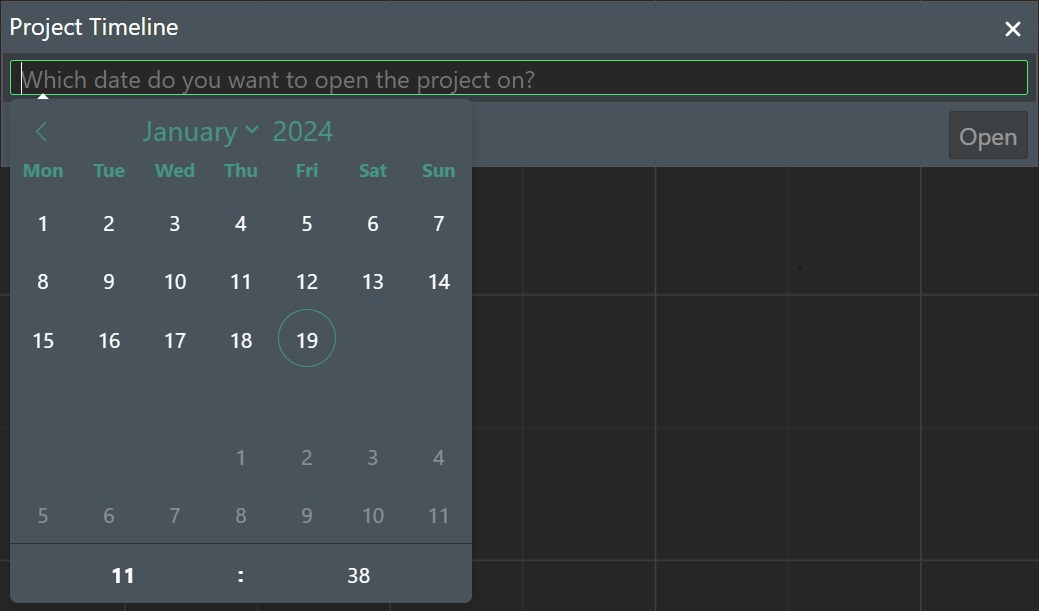Select the minute value 38
Image resolution: width=1039 pixels, height=611 pixels.
coord(358,575)
